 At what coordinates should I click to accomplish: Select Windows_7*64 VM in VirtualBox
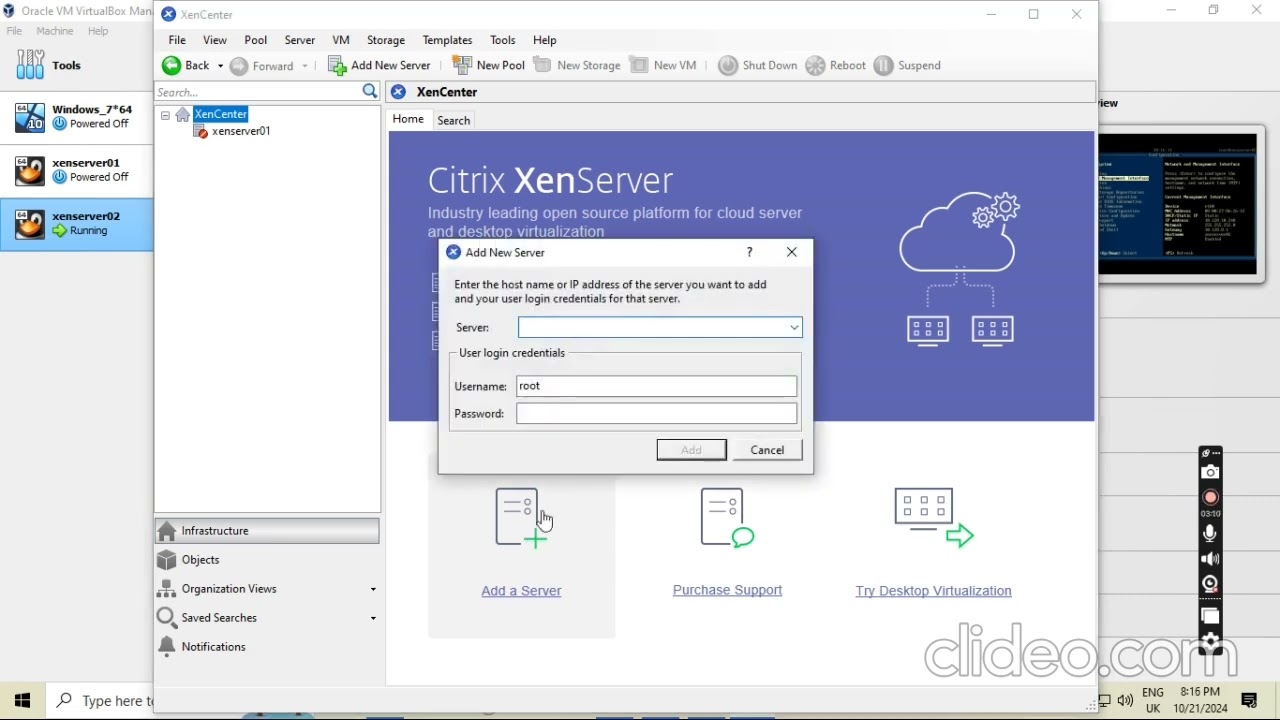77,117
